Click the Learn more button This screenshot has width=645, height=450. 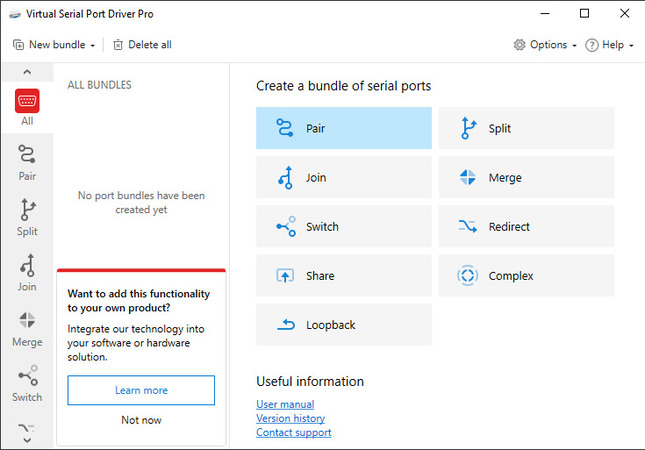pos(141,390)
